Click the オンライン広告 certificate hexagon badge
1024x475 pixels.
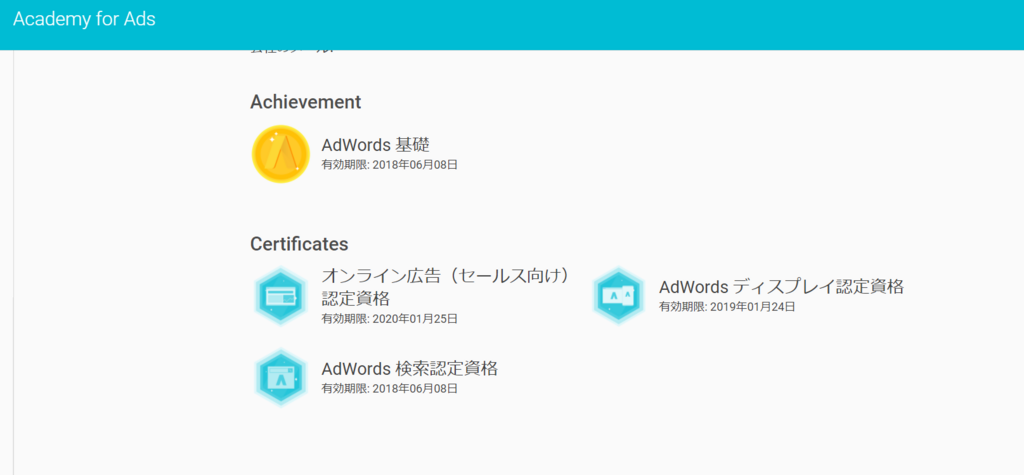[x=280, y=296]
